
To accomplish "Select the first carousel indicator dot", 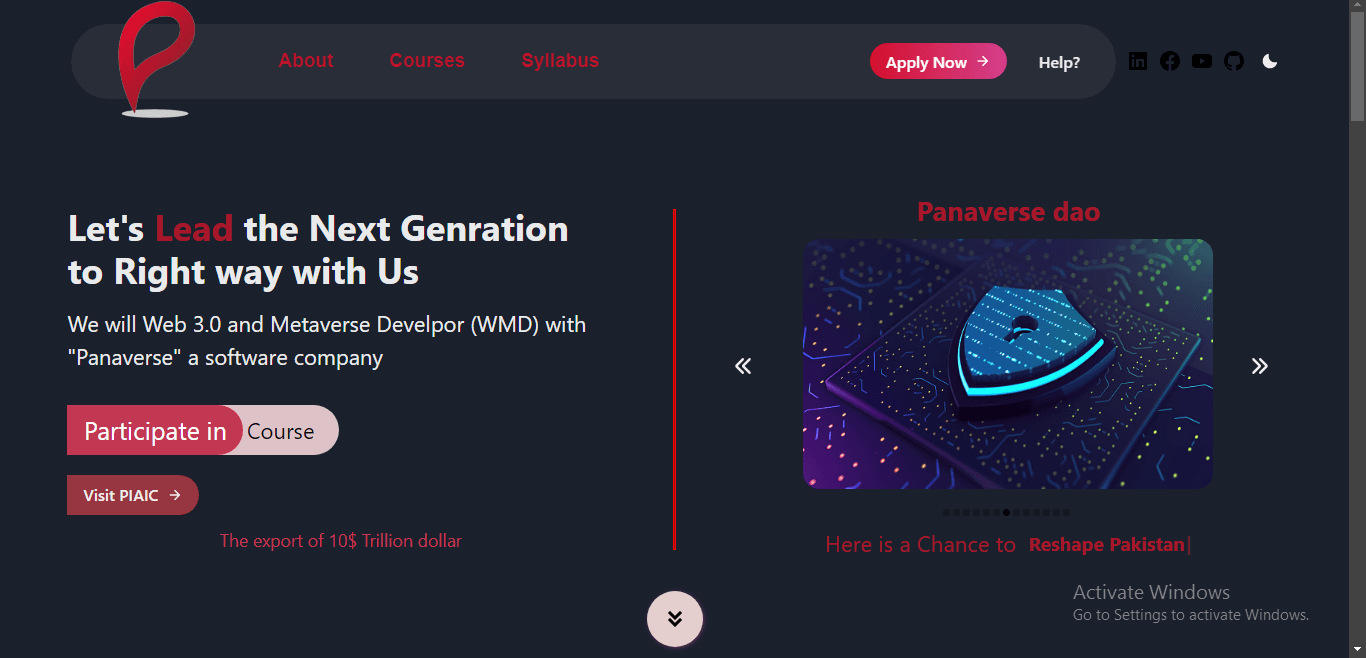I will [946, 512].
